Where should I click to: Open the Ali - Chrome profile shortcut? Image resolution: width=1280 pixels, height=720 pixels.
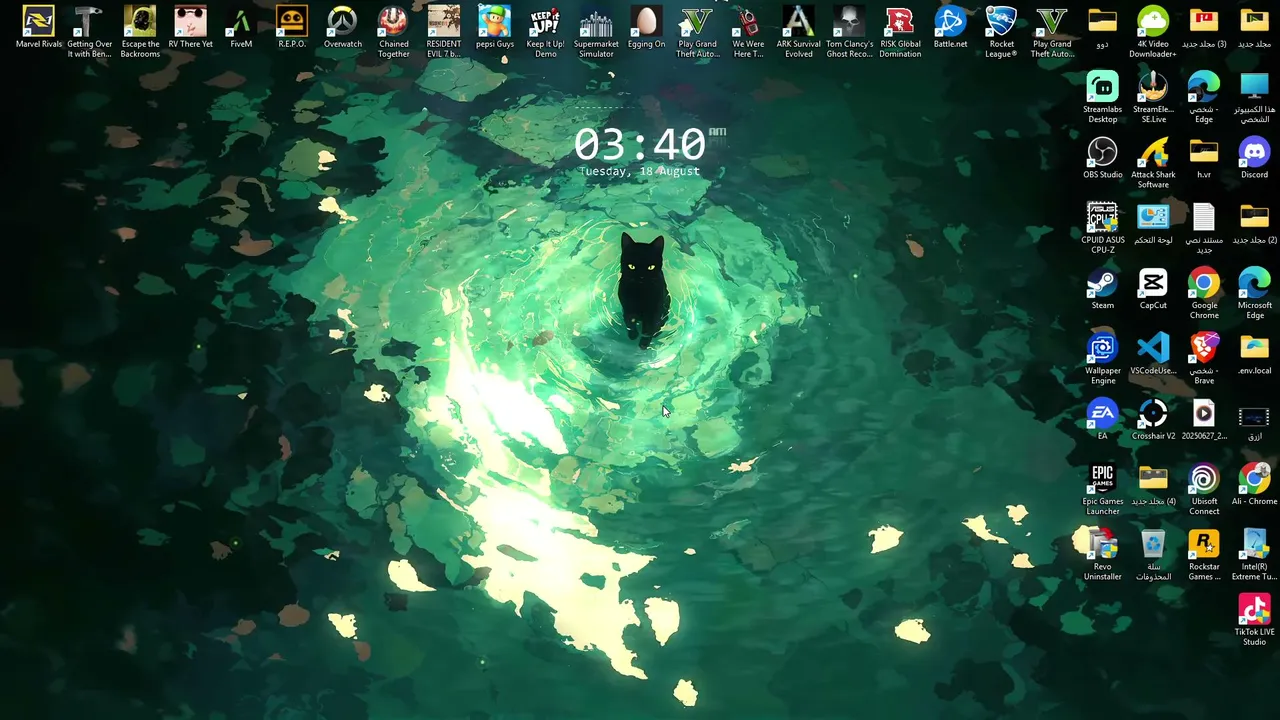[x=1254, y=485]
